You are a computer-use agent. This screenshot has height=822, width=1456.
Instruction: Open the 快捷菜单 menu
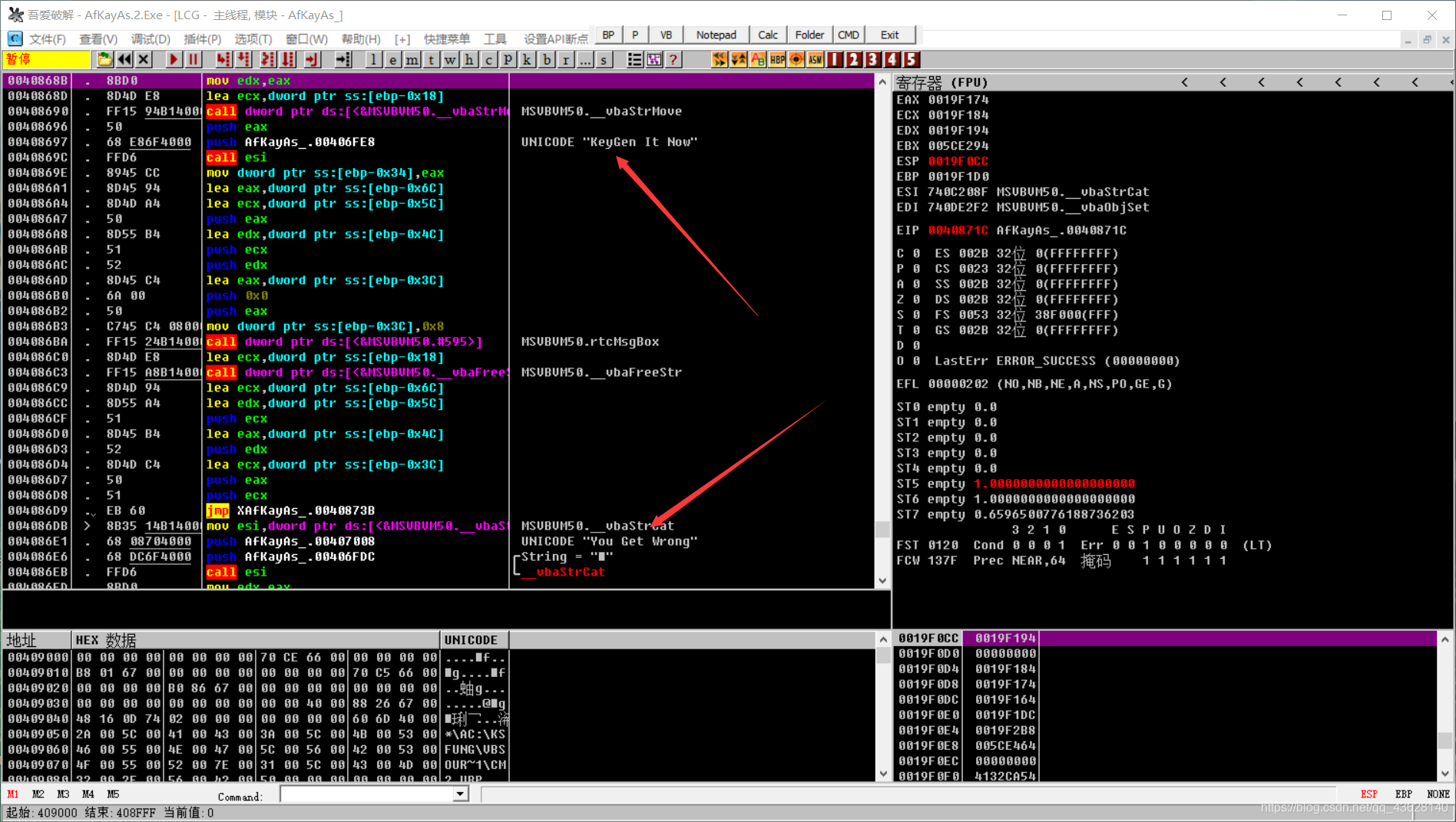point(447,38)
